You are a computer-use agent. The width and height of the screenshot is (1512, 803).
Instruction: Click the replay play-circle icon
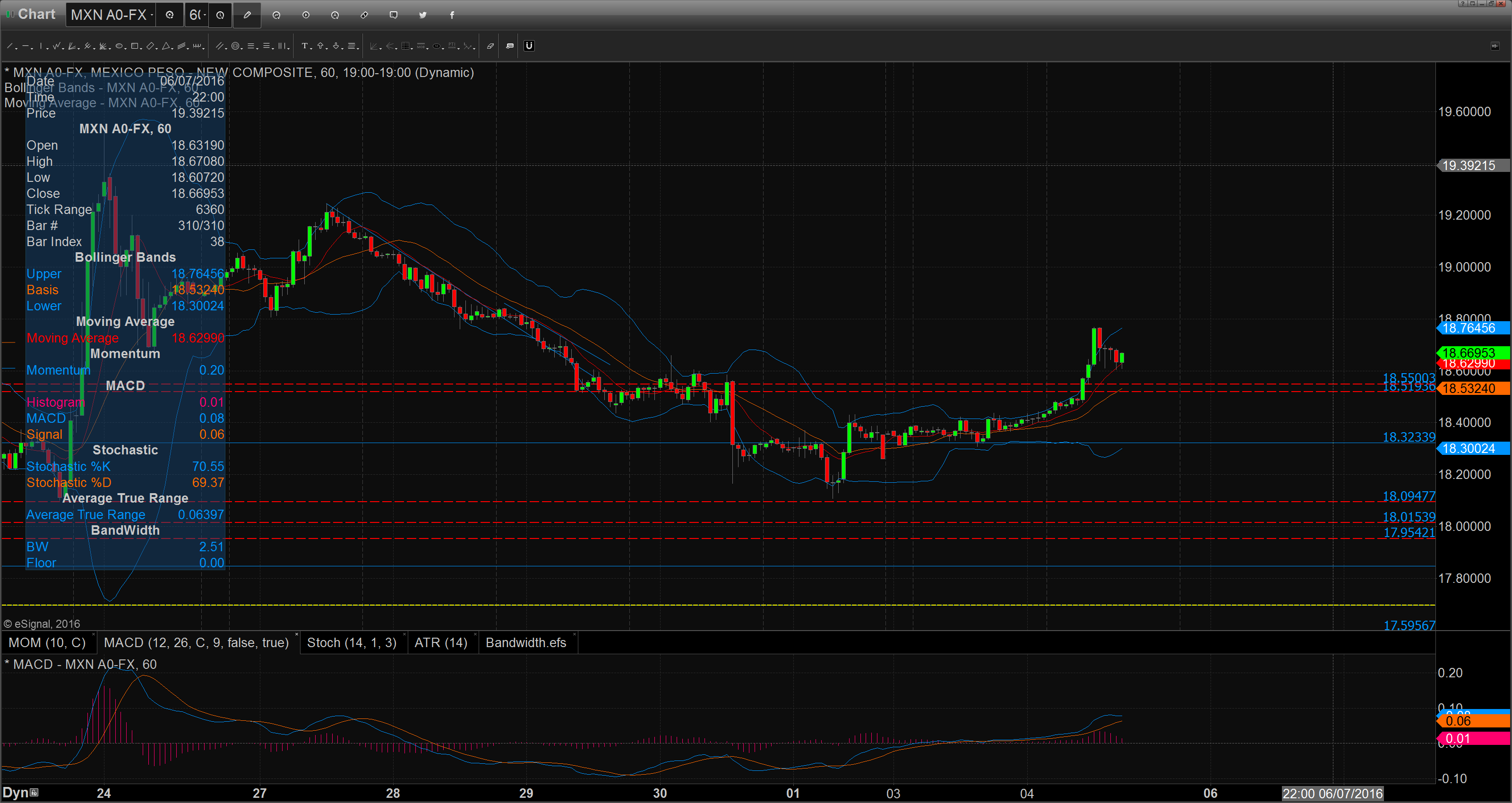(306, 15)
